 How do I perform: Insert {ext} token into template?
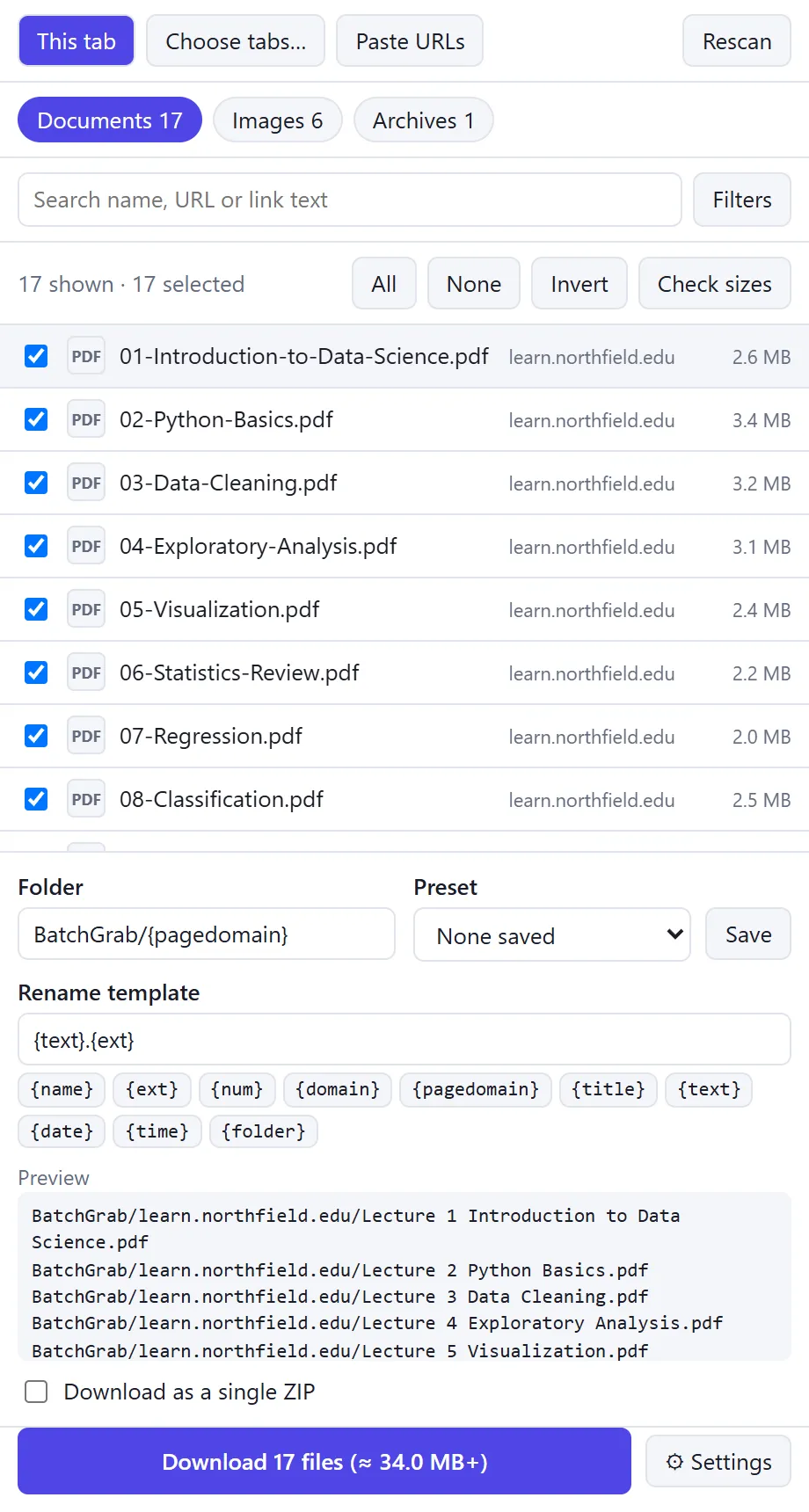(152, 1089)
